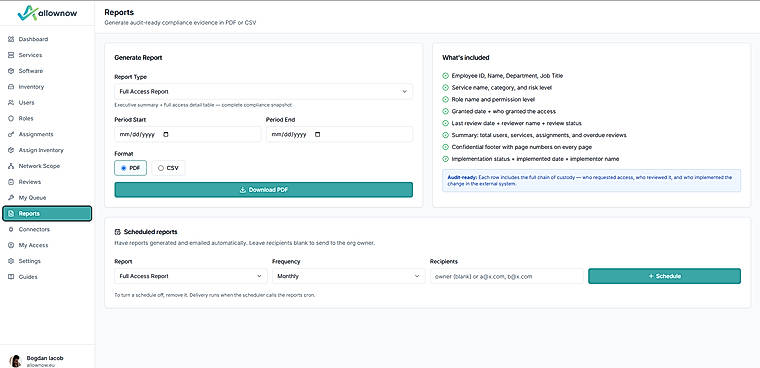
Task: Open the Frequency Monthly dropdown
Action: 348,276
